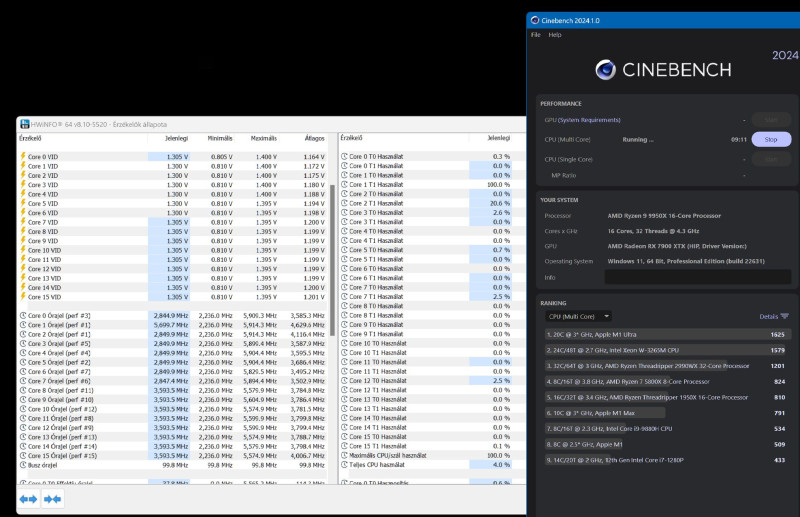The height and width of the screenshot is (517, 800).
Task: Select the Threadripper 2990WX ranking entry
Action: pos(668,366)
